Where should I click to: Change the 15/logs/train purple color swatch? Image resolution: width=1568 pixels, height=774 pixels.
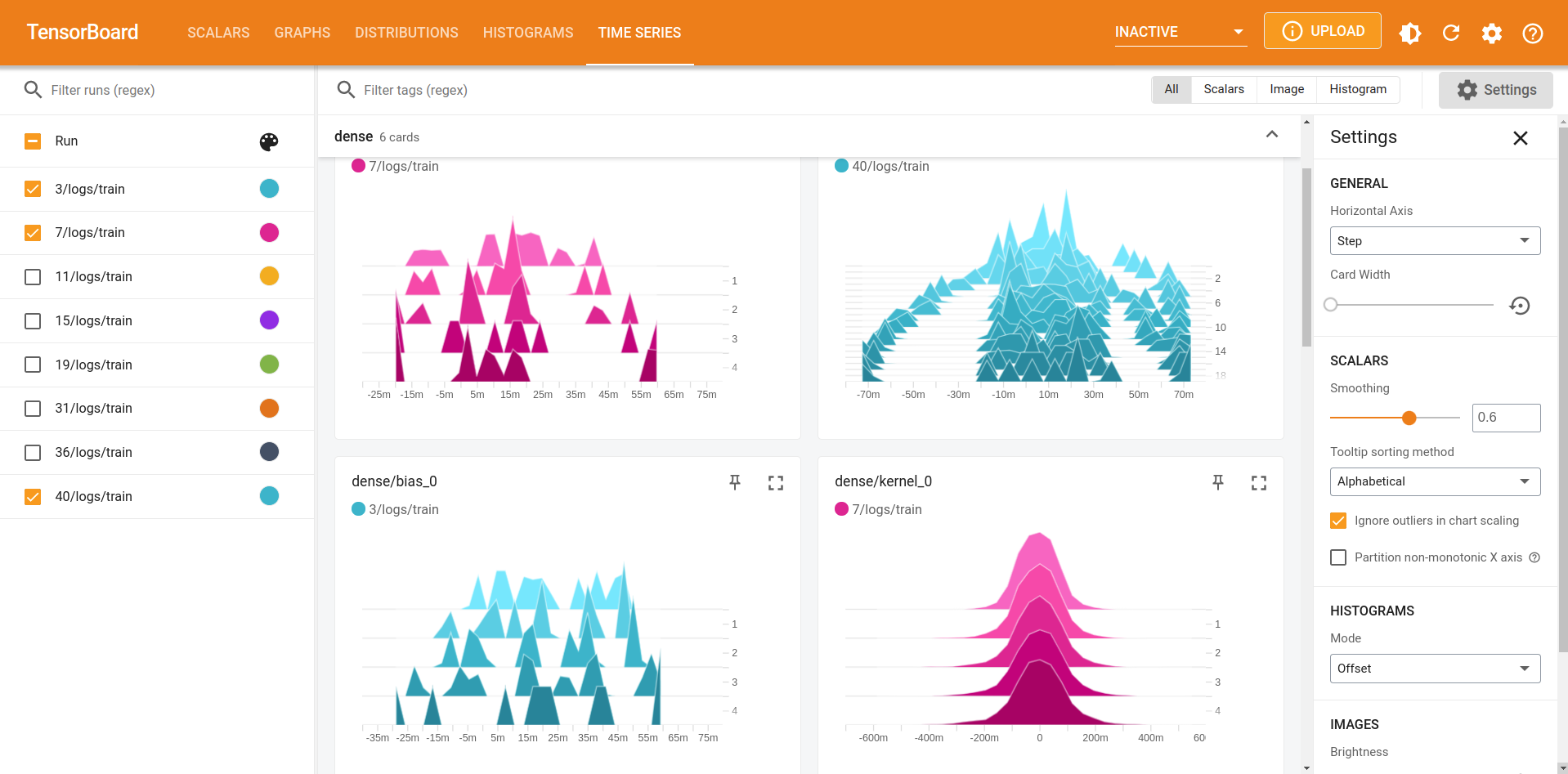pos(269,320)
